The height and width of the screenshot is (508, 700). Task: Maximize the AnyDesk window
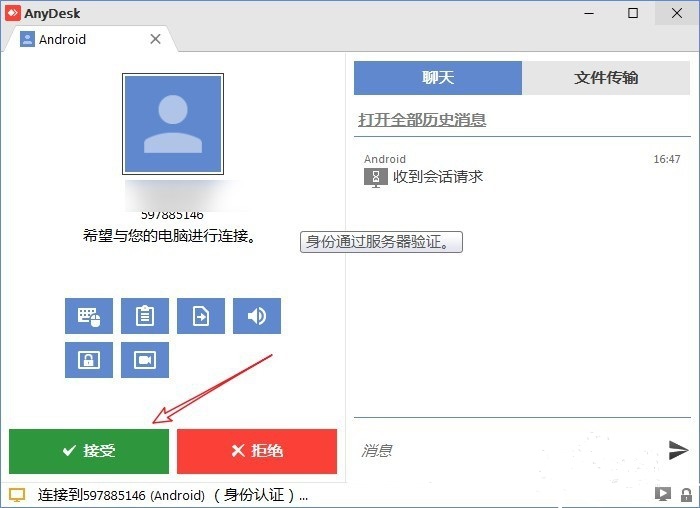(x=633, y=13)
